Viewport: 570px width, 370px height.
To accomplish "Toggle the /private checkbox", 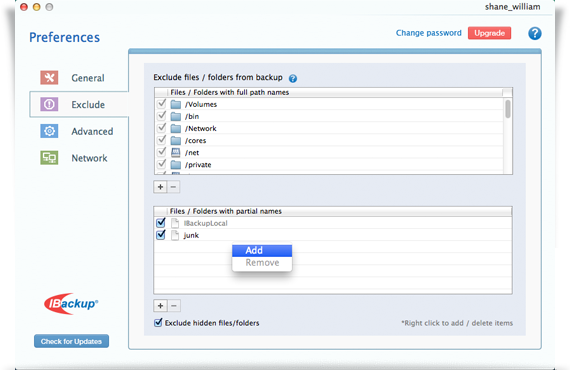I will (161, 164).
